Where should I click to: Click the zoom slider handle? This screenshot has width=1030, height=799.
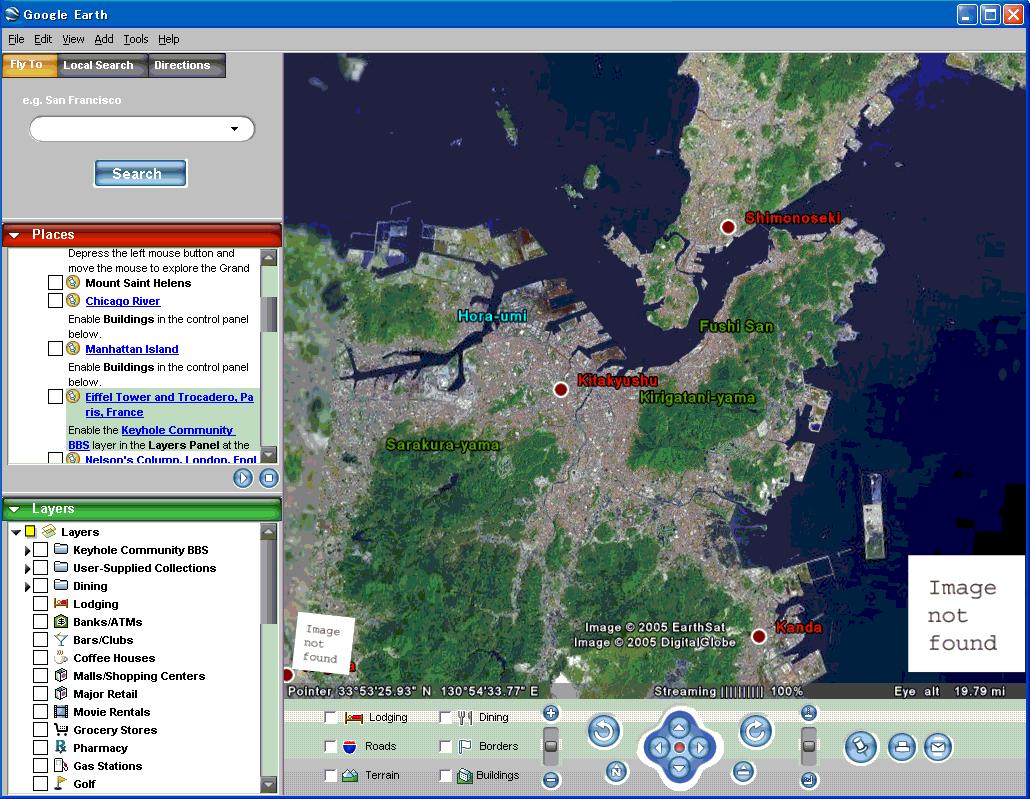tap(550, 746)
